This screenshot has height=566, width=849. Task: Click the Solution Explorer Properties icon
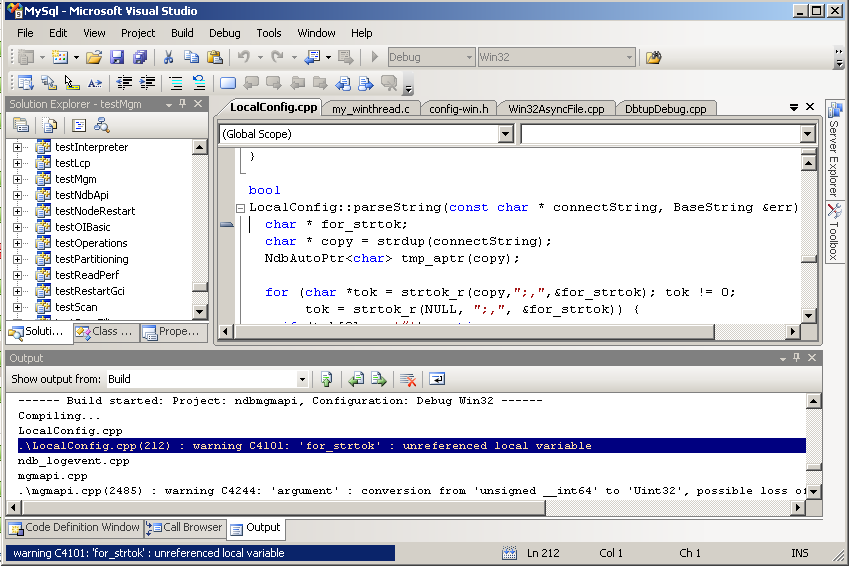(x=21, y=125)
